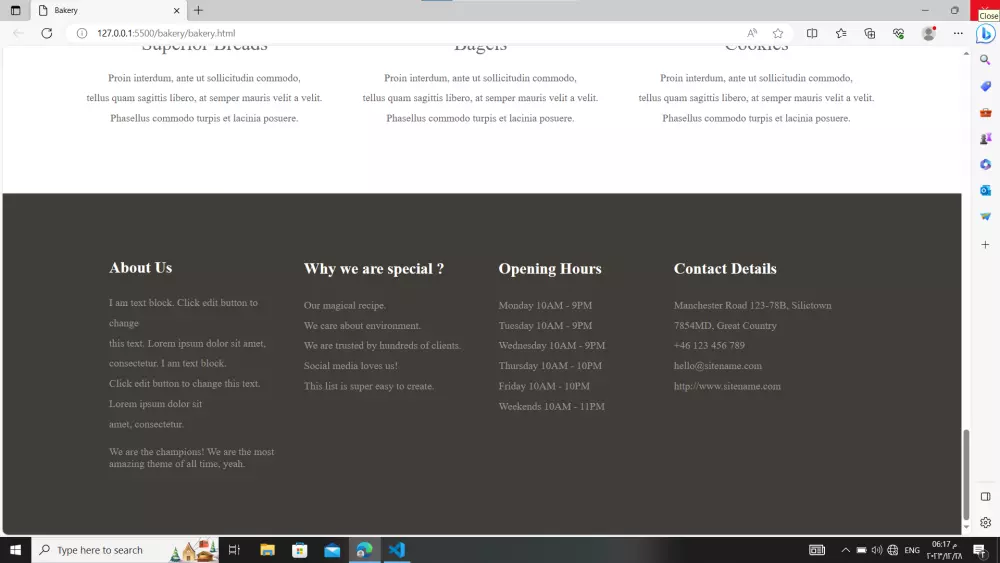Open tab actions menu icon
The image size is (1000, 563).
[x=15, y=10]
